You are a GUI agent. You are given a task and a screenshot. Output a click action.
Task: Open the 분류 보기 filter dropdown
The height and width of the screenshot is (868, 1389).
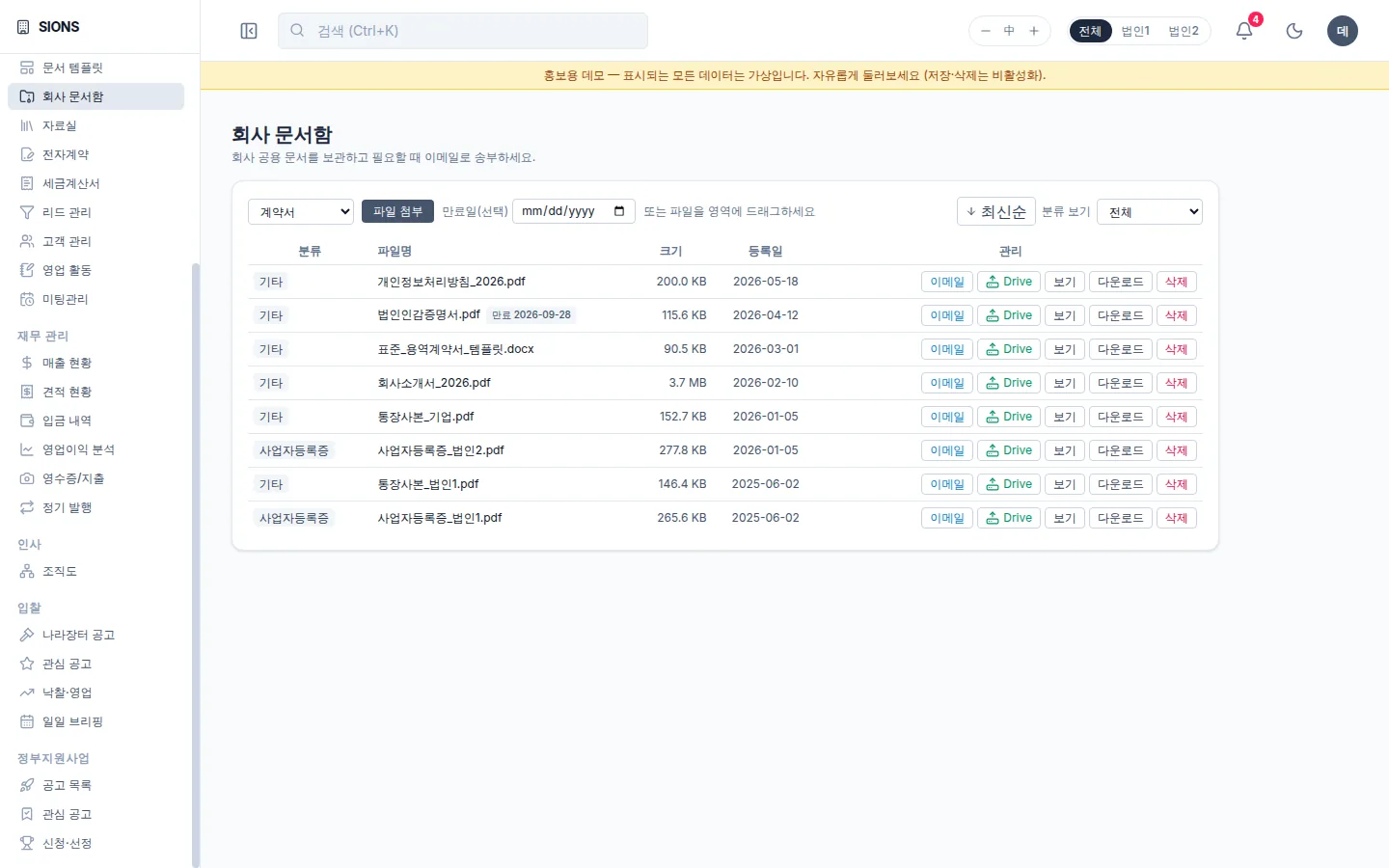[1150, 211]
